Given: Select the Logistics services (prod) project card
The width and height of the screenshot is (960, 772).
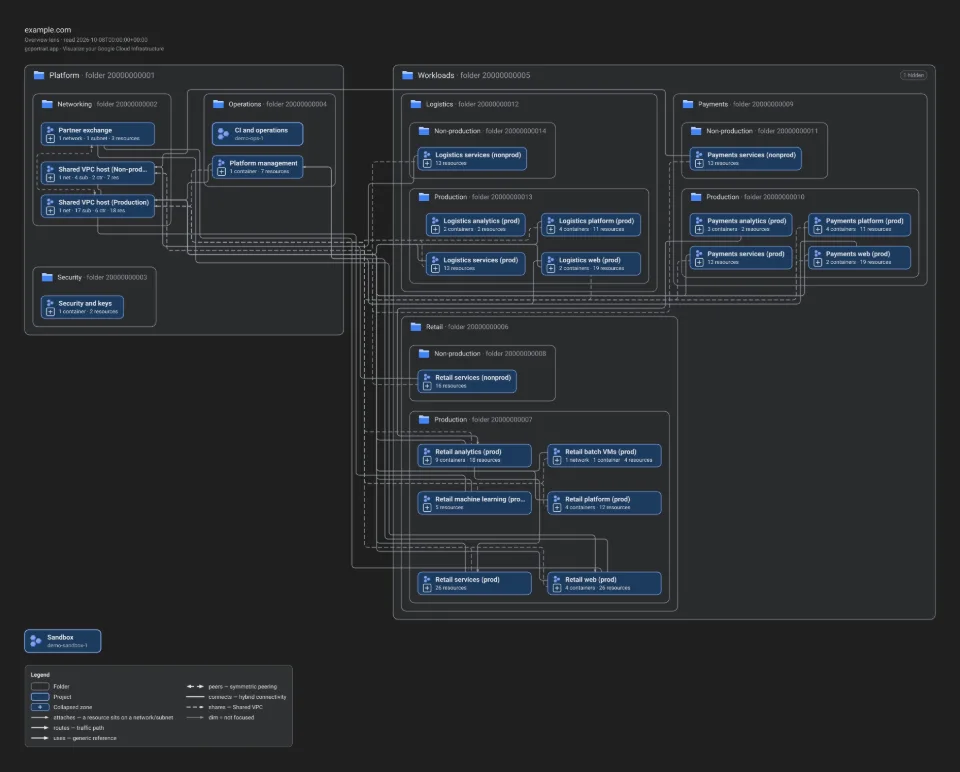Looking at the screenshot, I should [x=476, y=264].
